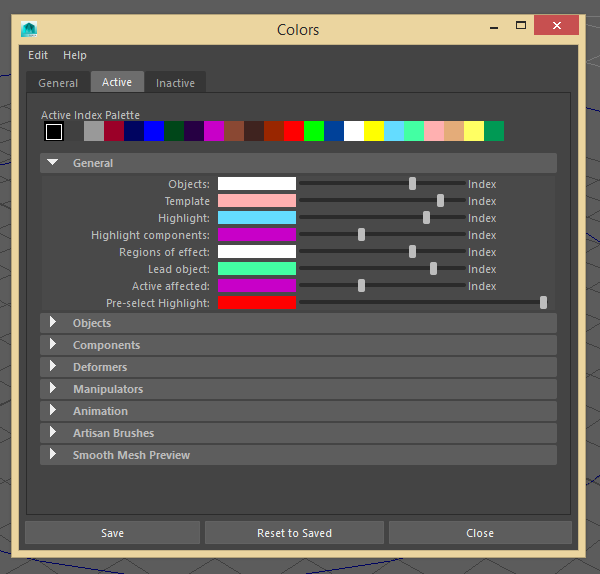Select light gray palette swatch
600x574 pixels.
(x=94, y=131)
